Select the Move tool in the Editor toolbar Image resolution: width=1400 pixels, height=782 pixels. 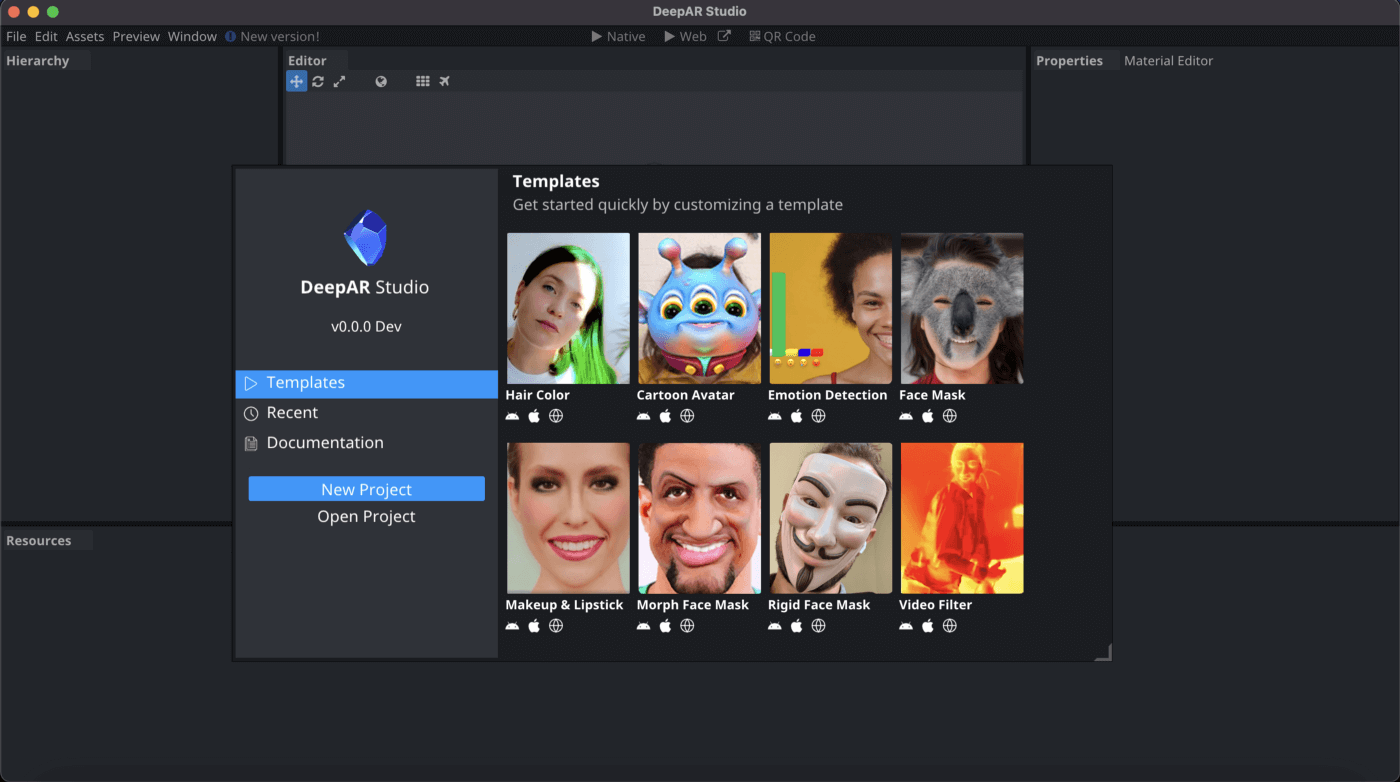tap(296, 81)
